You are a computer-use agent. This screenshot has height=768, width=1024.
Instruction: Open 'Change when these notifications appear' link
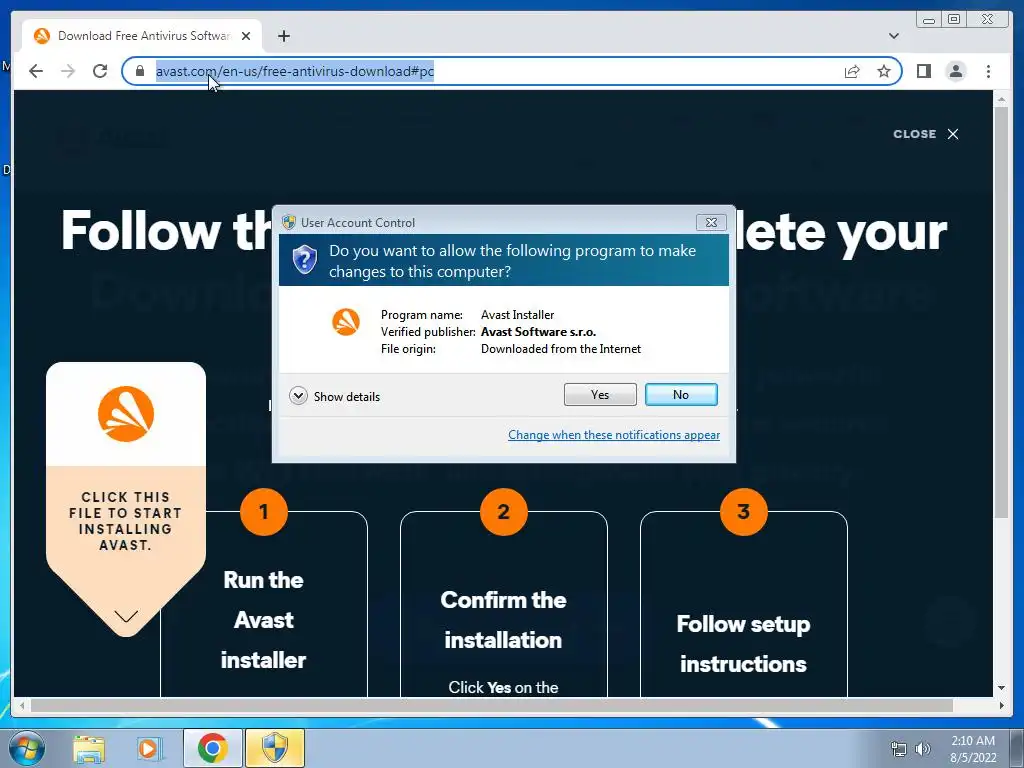coord(614,435)
